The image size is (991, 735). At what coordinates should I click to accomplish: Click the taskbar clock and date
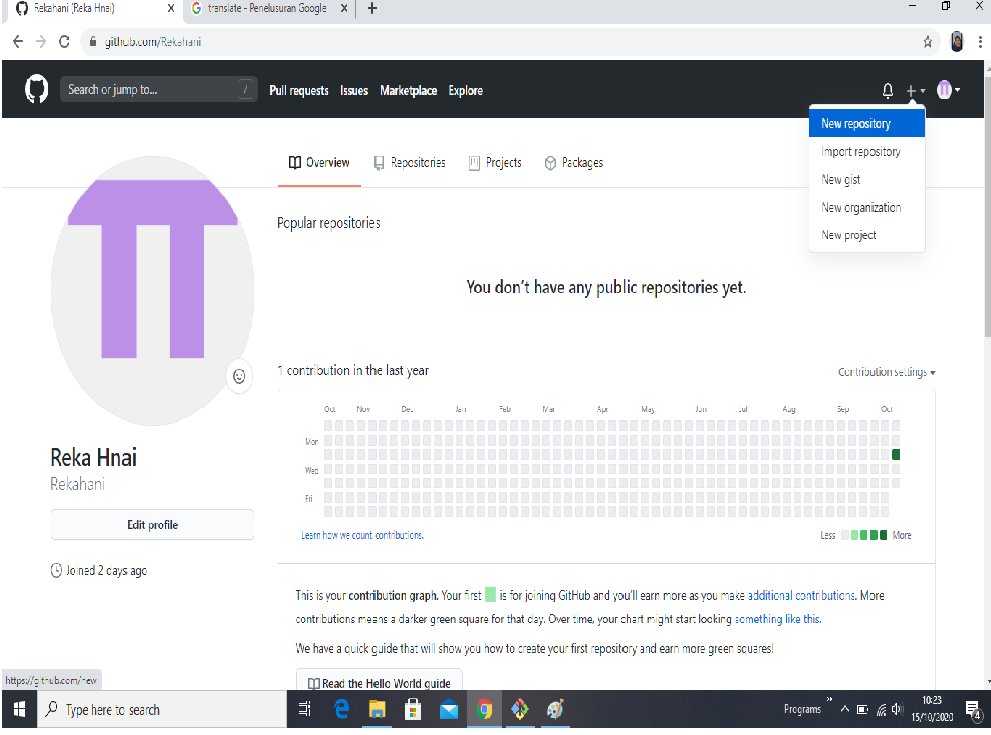coord(932,708)
